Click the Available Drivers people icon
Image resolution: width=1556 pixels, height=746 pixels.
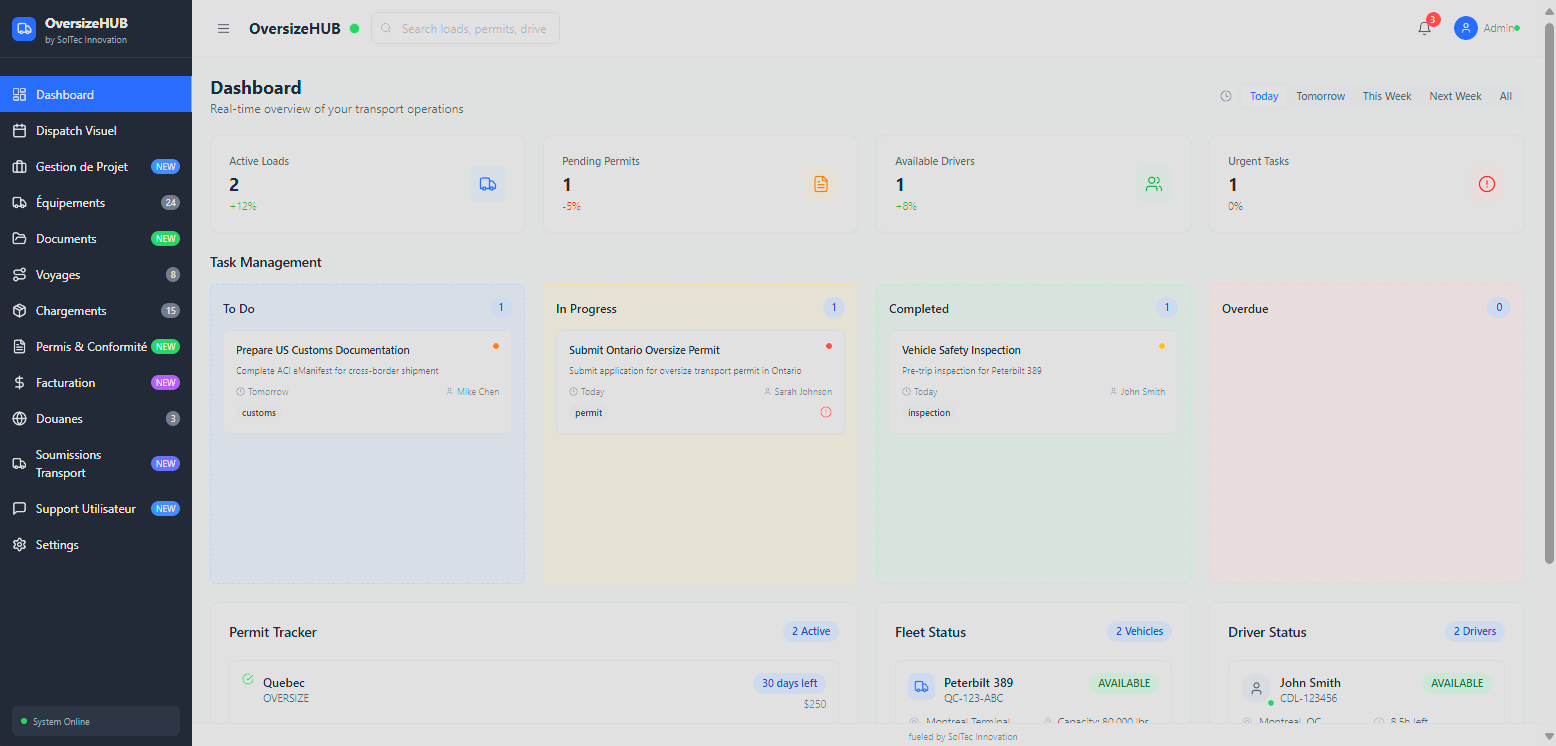point(1154,184)
